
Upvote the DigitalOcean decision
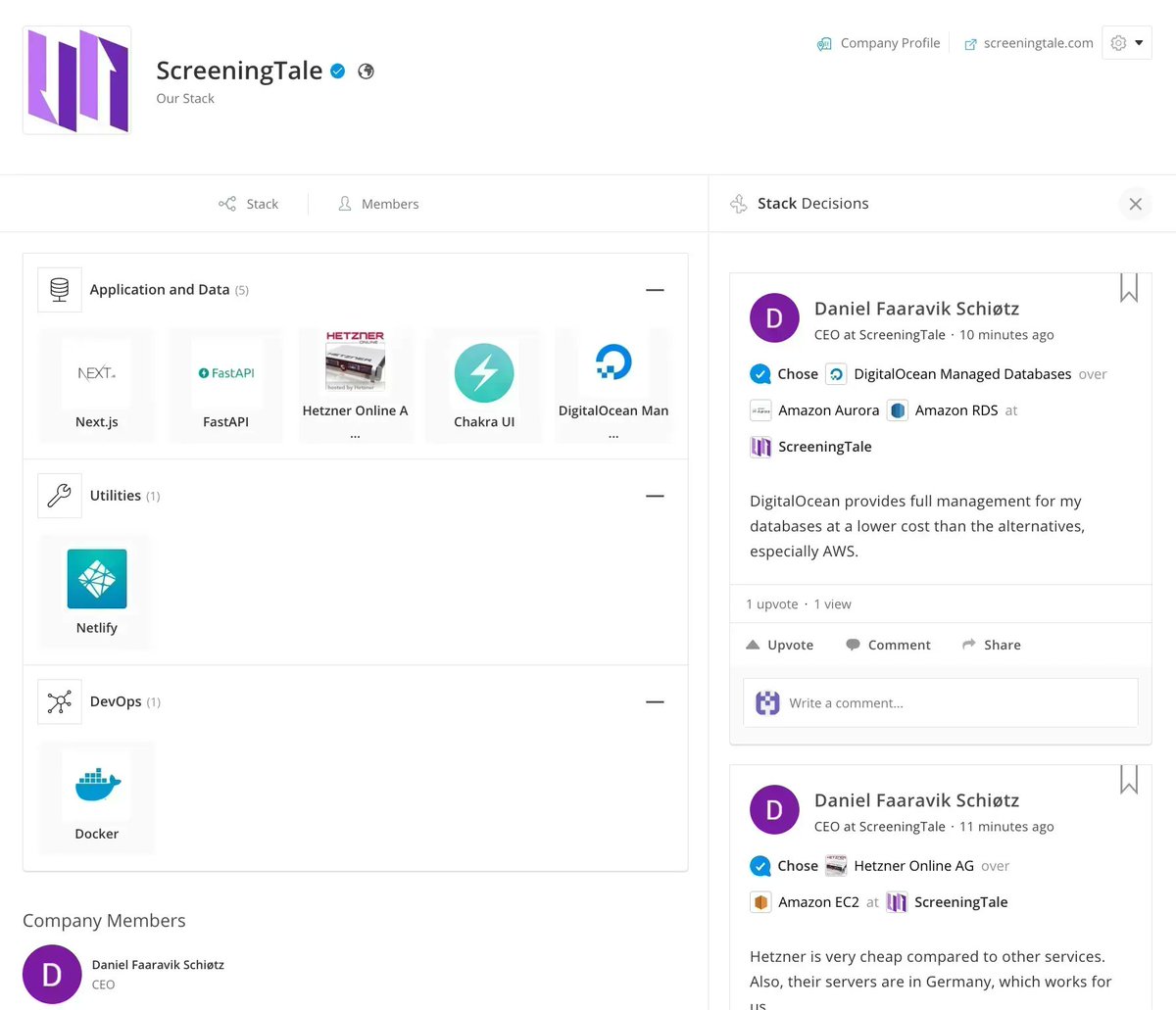tap(780, 645)
